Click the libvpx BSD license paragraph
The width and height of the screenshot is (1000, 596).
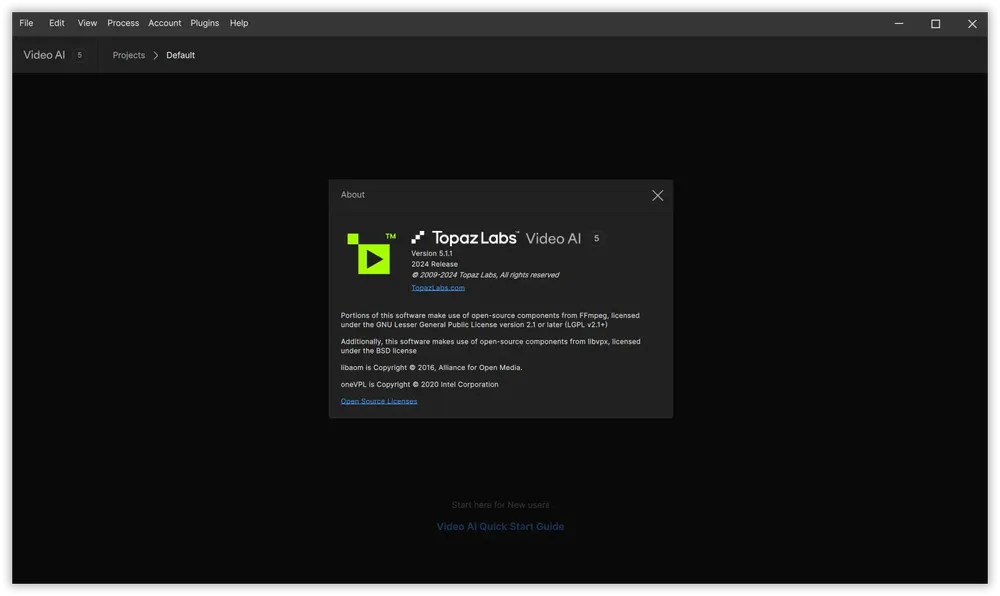490,346
